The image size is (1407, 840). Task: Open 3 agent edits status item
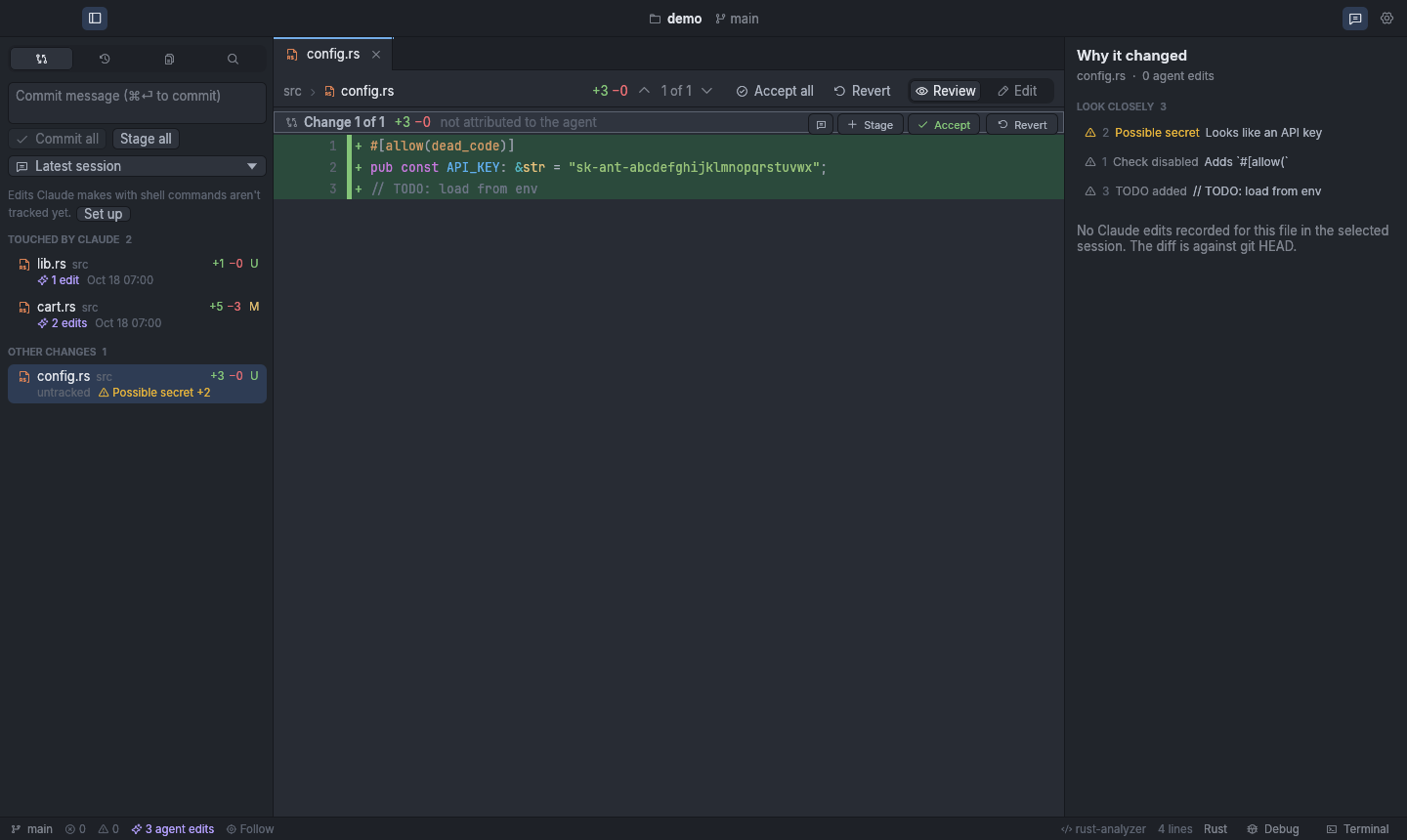click(x=173, y=829)
